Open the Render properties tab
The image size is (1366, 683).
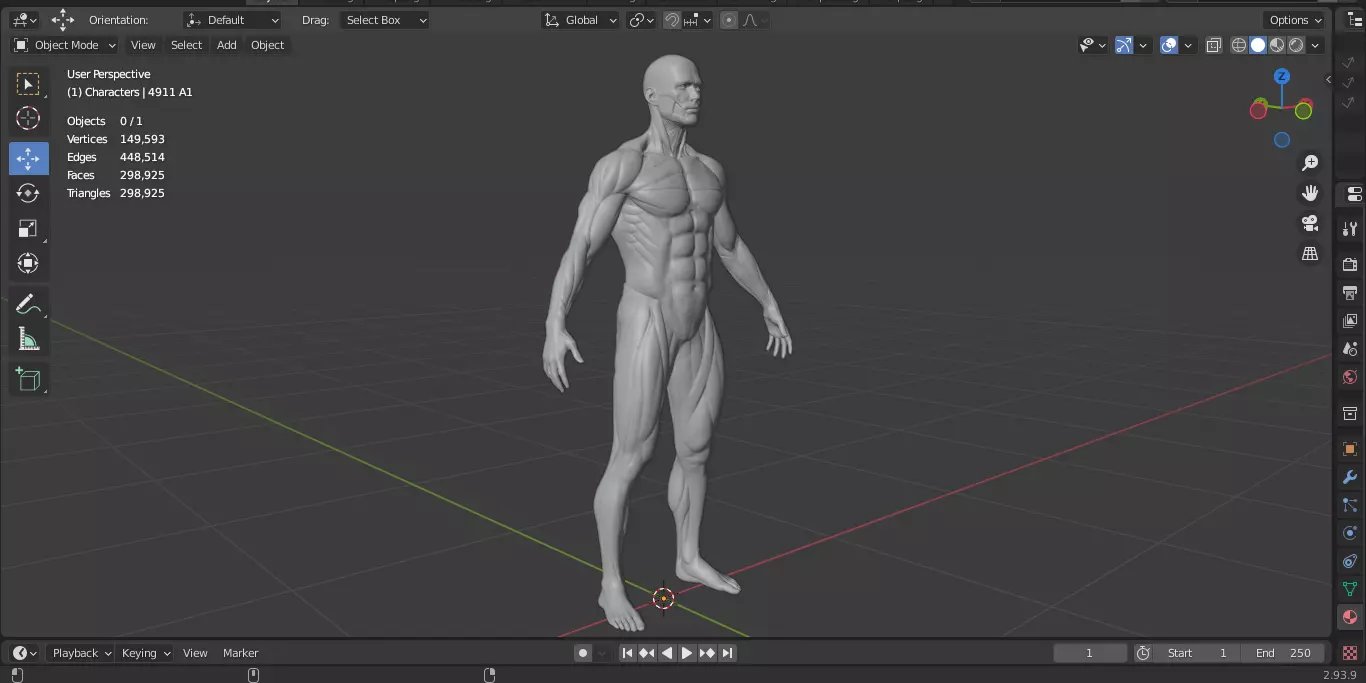tap(1350, 264)
